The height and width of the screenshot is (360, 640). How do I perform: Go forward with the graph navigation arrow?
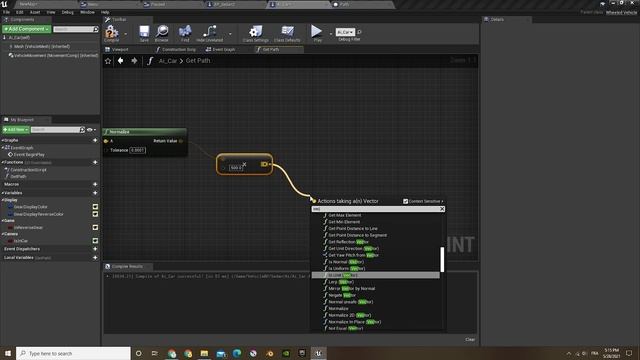point(134,61)
